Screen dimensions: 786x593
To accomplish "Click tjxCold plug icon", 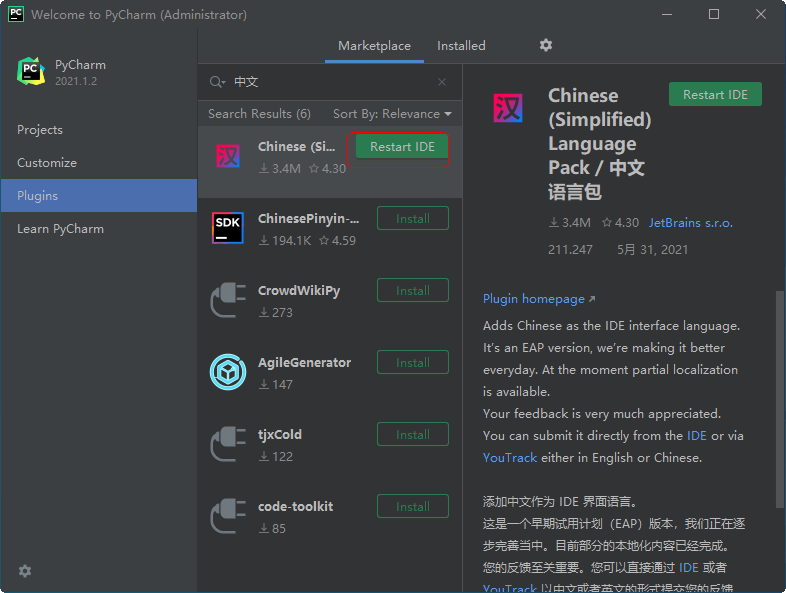I will (228, 444).
